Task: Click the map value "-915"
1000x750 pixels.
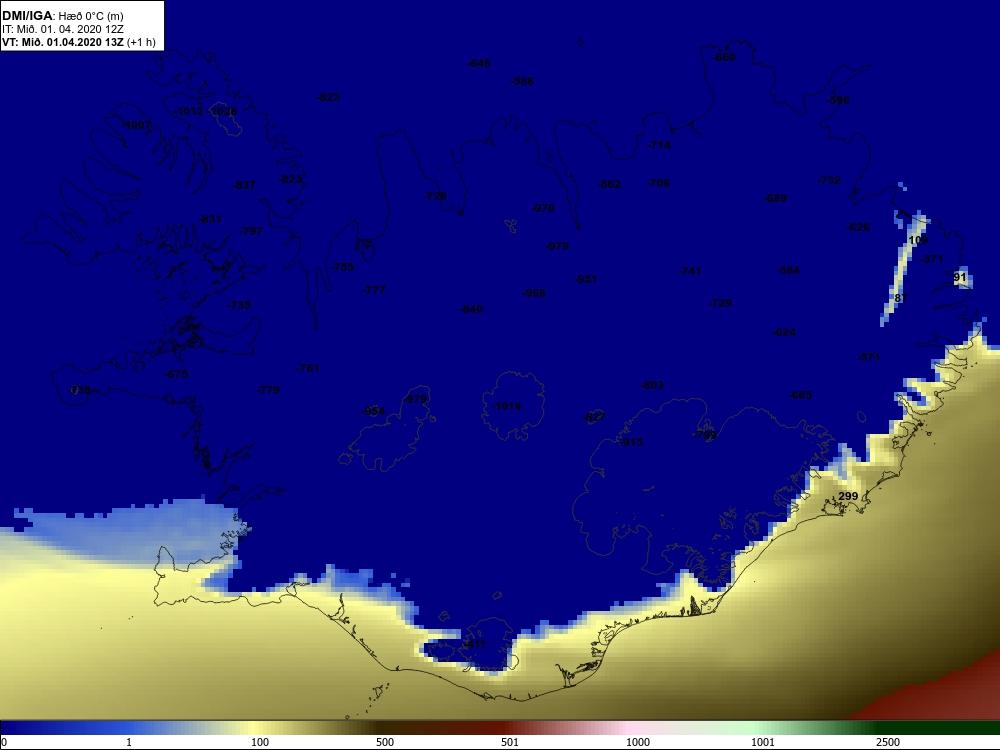Action: 631,442
